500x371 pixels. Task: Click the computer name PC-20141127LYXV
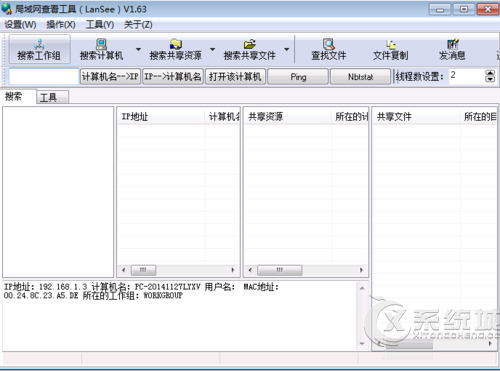click(x=167, y=287)
